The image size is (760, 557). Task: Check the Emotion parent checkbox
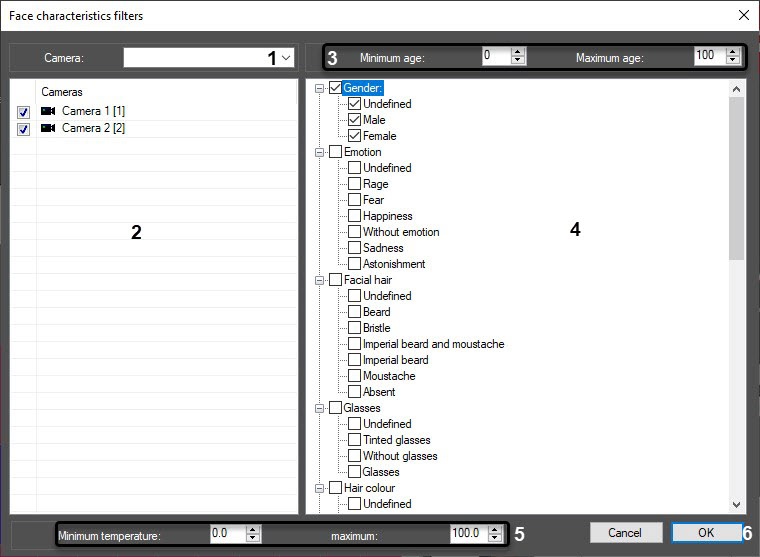tap(335, 152)
